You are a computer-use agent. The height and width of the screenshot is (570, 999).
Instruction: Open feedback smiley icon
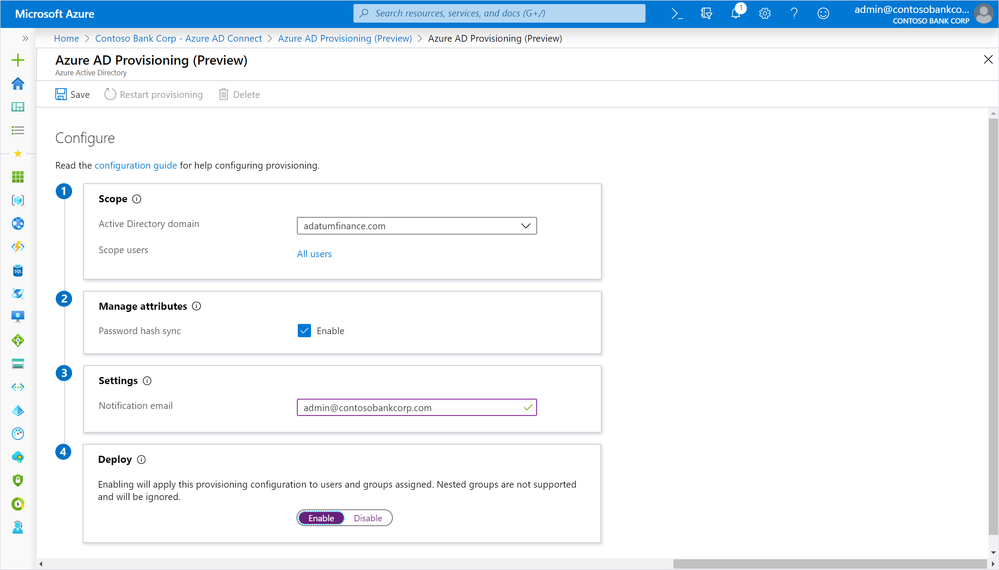824,13
